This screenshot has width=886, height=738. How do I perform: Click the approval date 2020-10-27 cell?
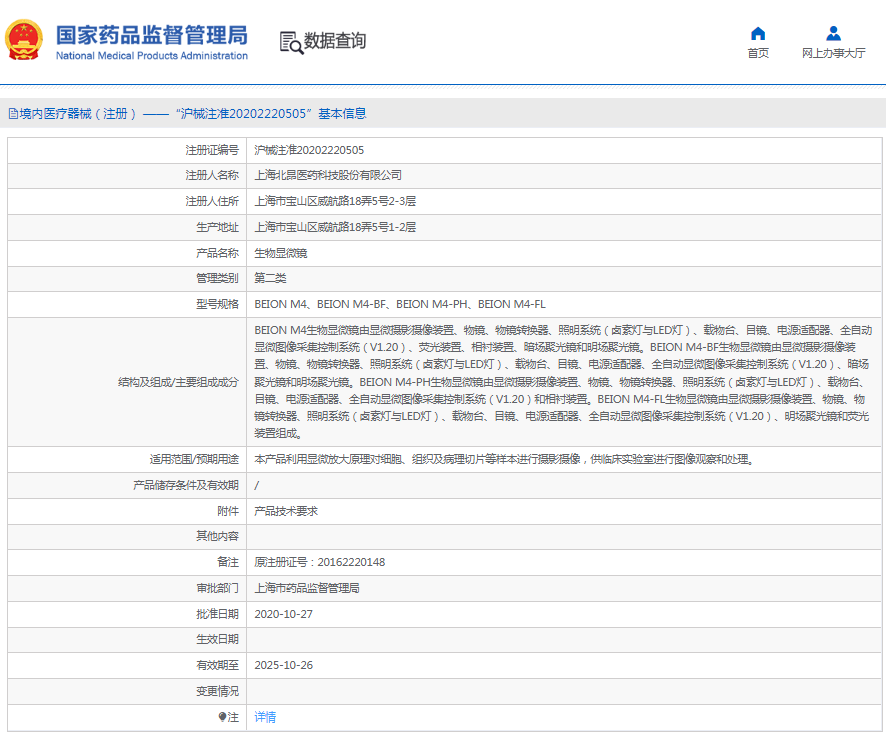(284, 614)
